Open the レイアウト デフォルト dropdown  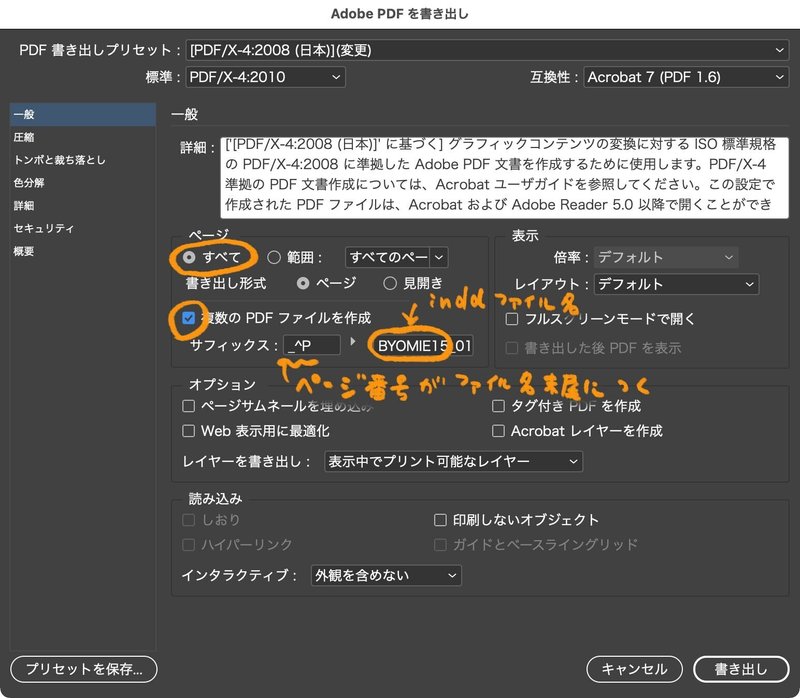click(x=676, y=284)
